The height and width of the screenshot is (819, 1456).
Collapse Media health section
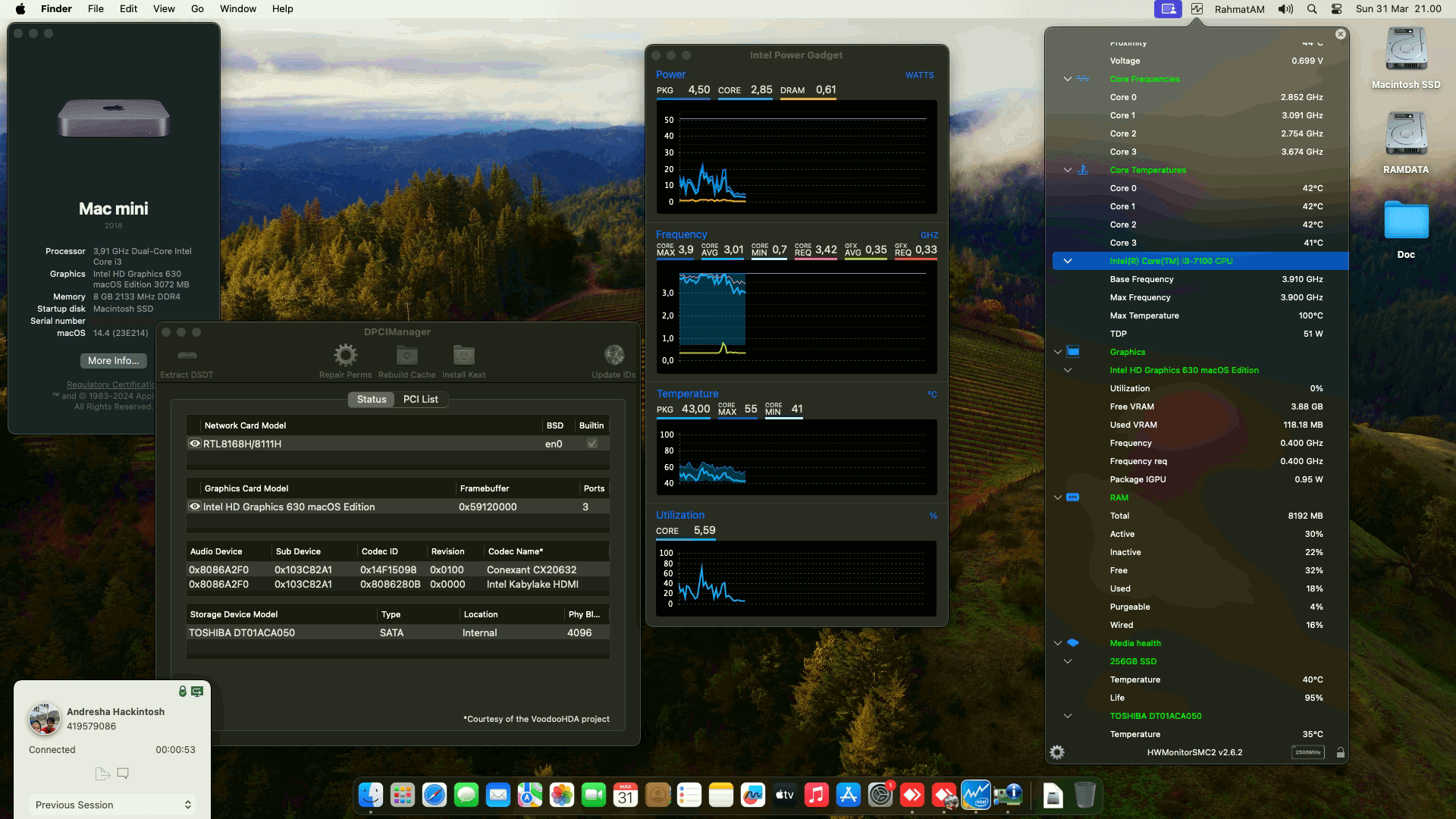coord(1058,643)
